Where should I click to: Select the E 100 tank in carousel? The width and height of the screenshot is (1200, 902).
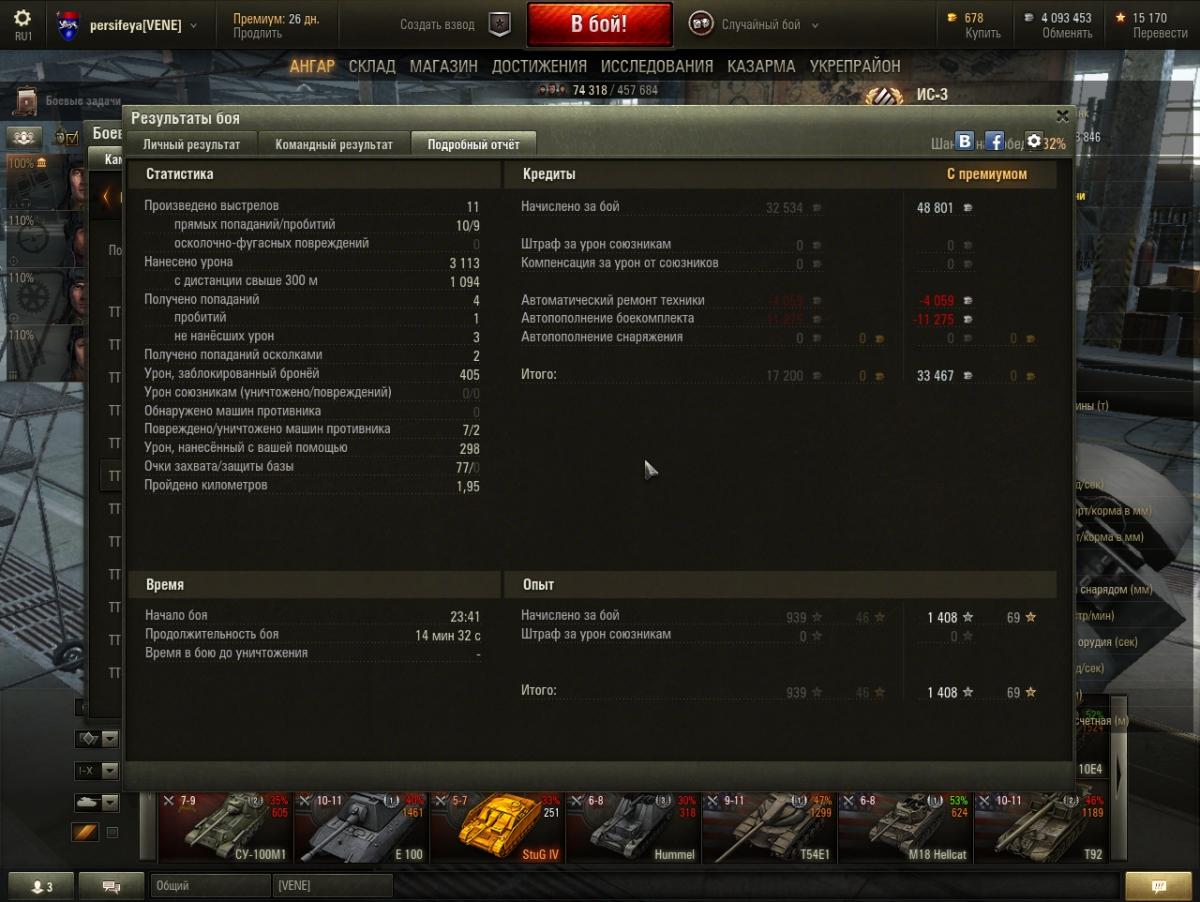[x=361, y=826]
